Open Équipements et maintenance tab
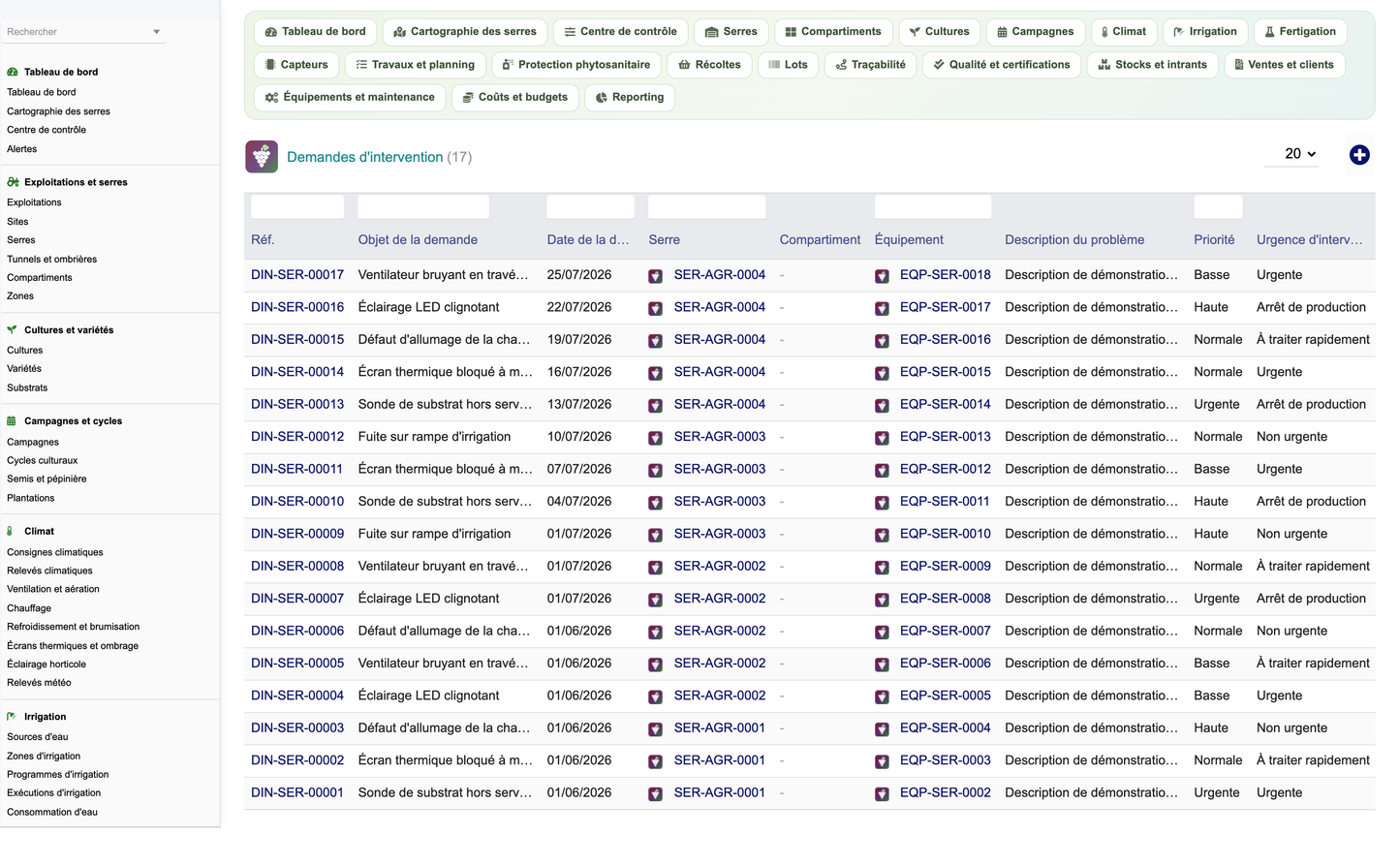The height and width of the screenshot is (866, 1400). (x=351, y=98)
